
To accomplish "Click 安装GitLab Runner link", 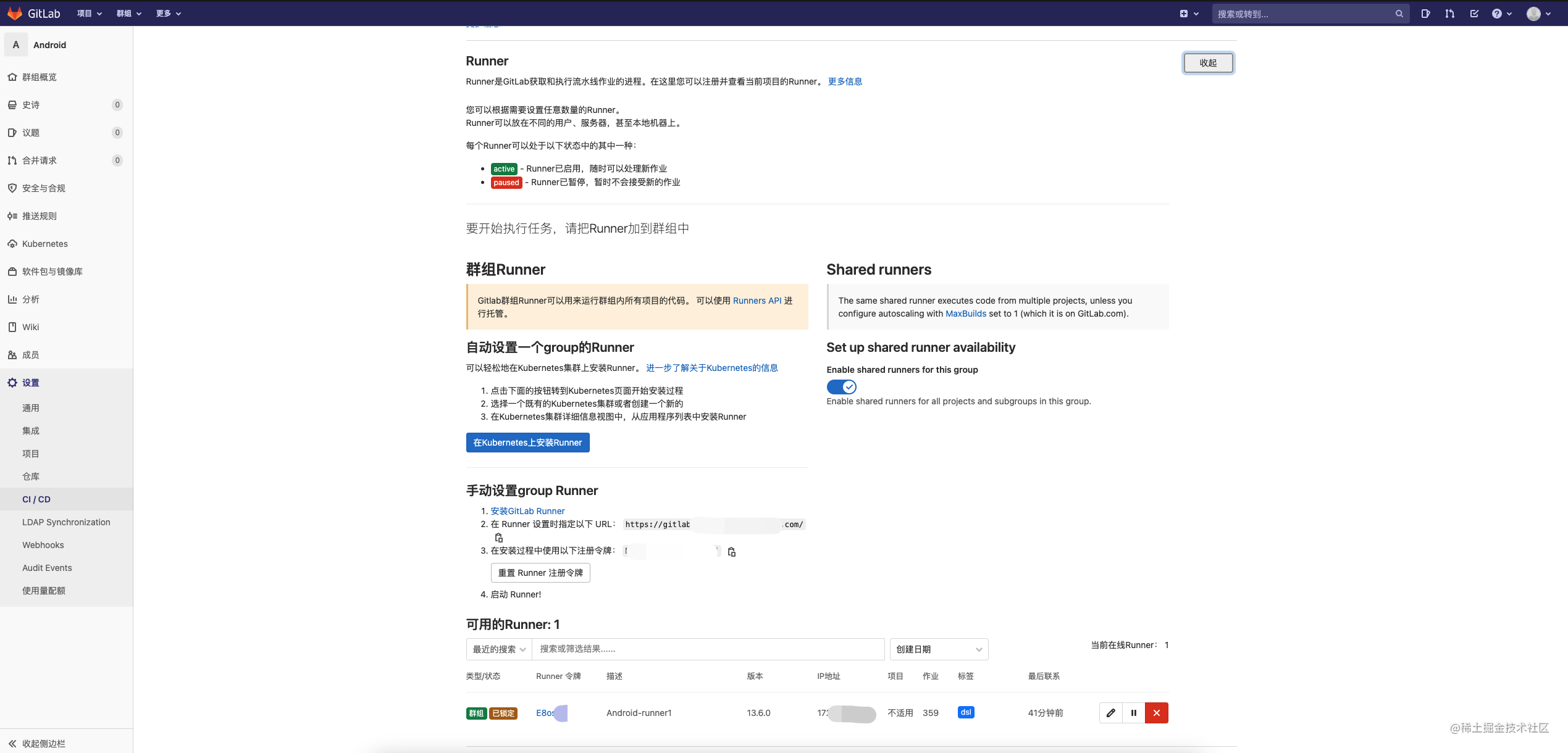I will 527,511.
